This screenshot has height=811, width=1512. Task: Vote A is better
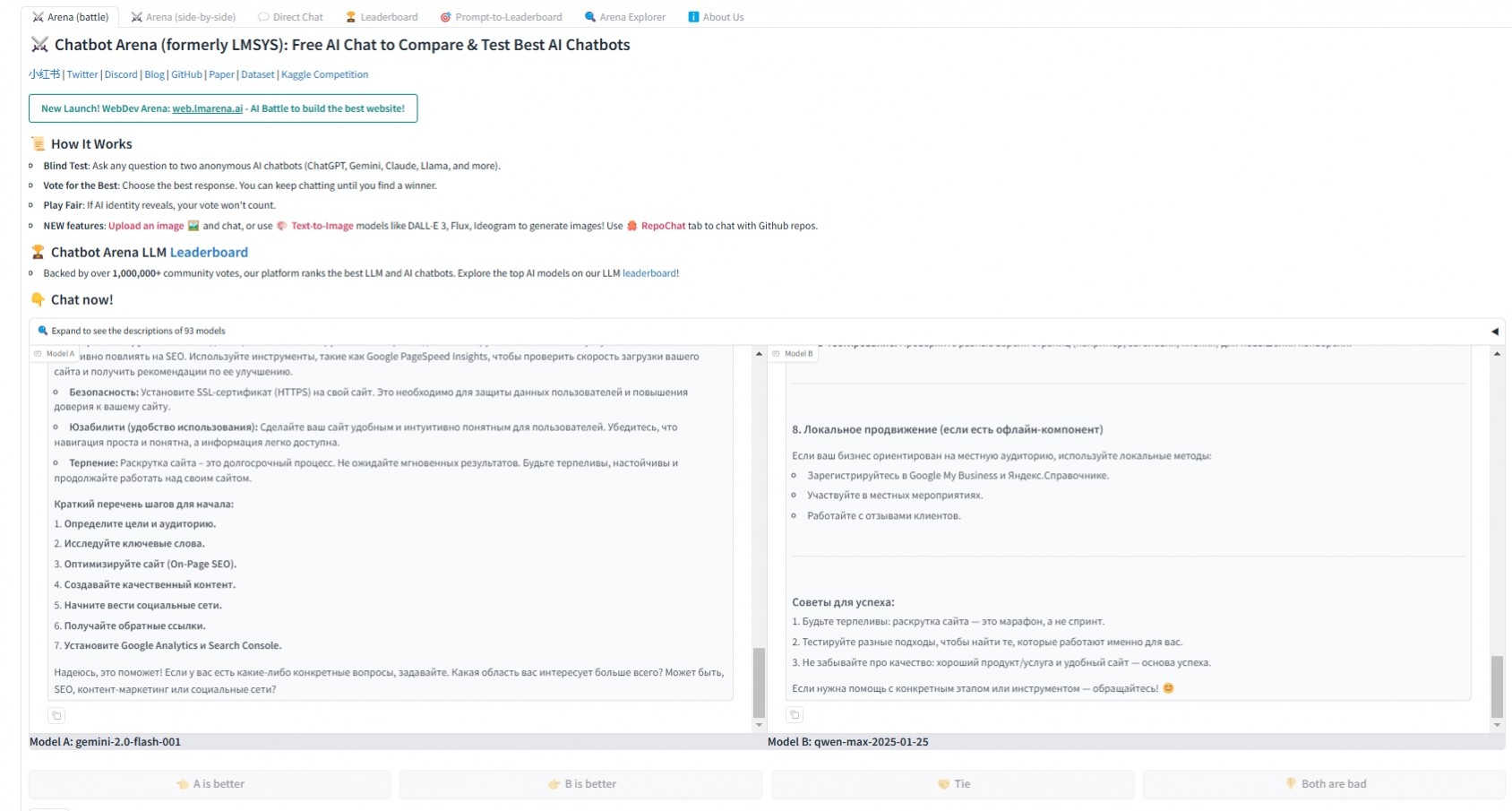point(210,784)
